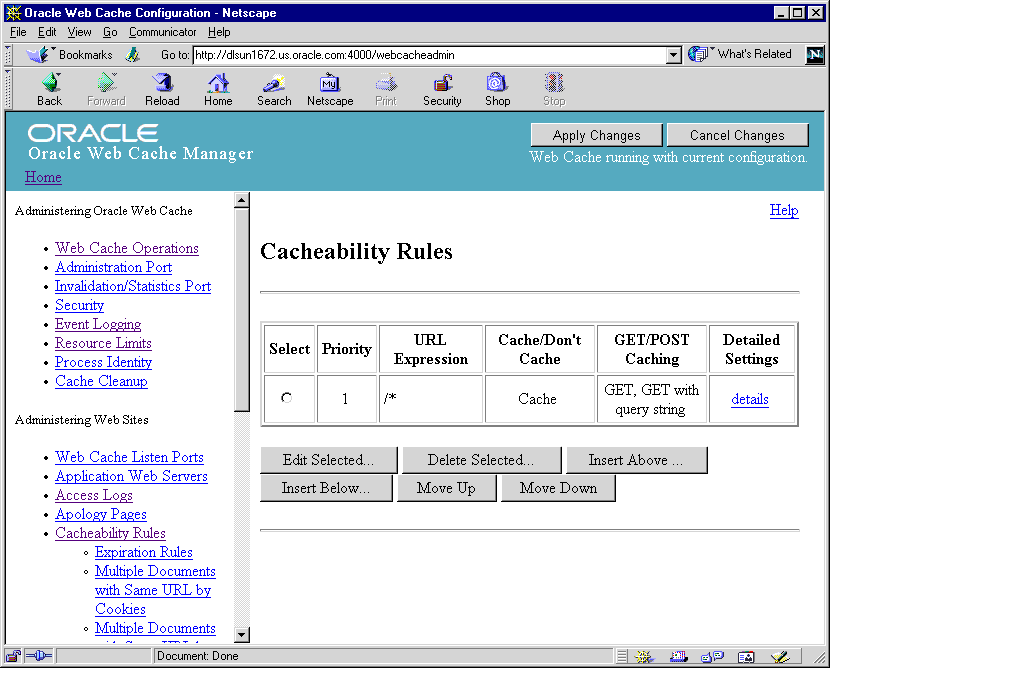Viewport: 1034px width, 682px height.
Task: Open the Edit menu
Action: 47,32
